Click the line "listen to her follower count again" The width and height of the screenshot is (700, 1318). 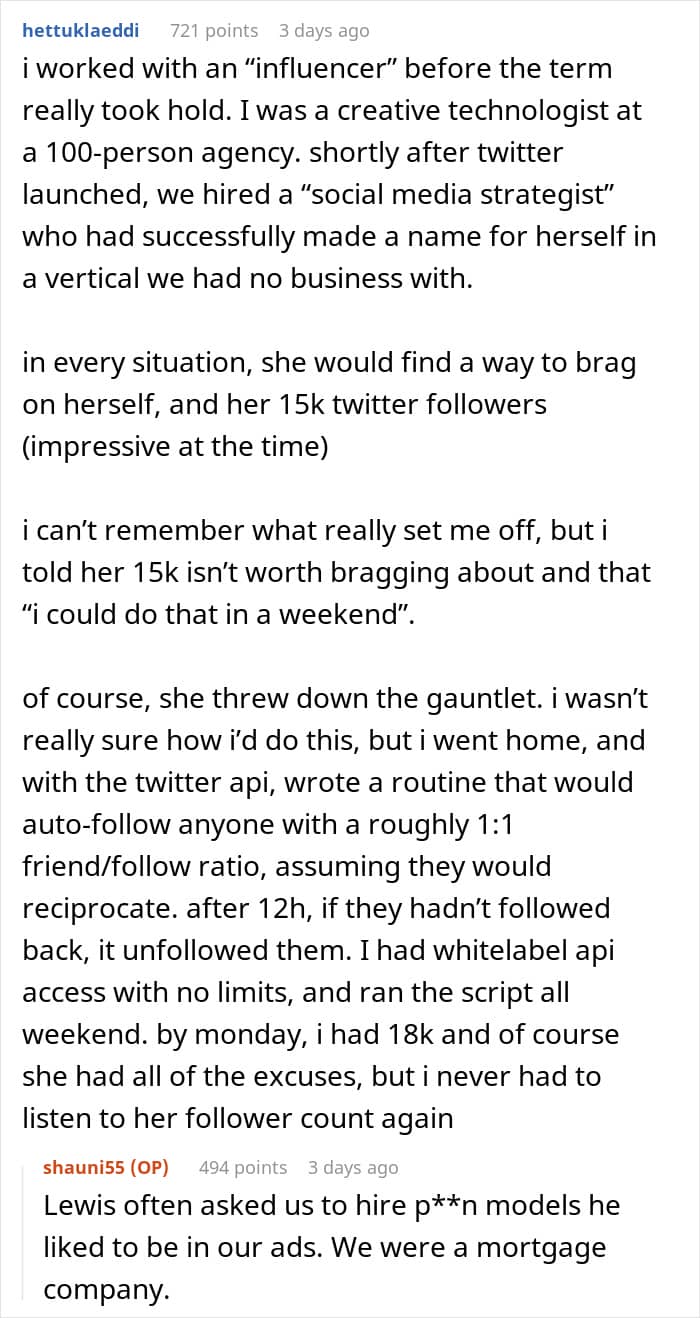click(x=238, y=1117)
